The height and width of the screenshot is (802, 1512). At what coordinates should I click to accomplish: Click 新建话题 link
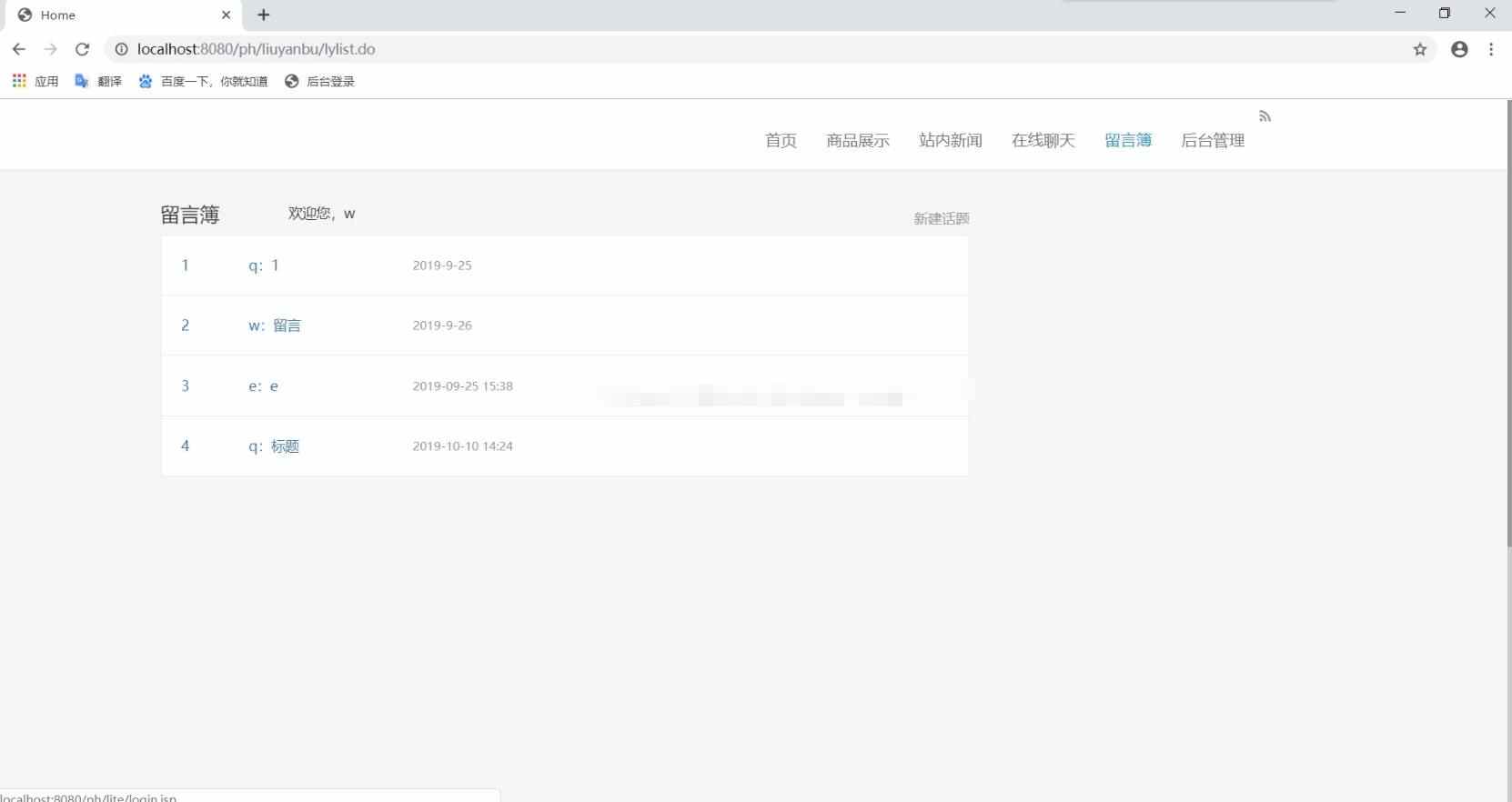(x=942, y=218)
